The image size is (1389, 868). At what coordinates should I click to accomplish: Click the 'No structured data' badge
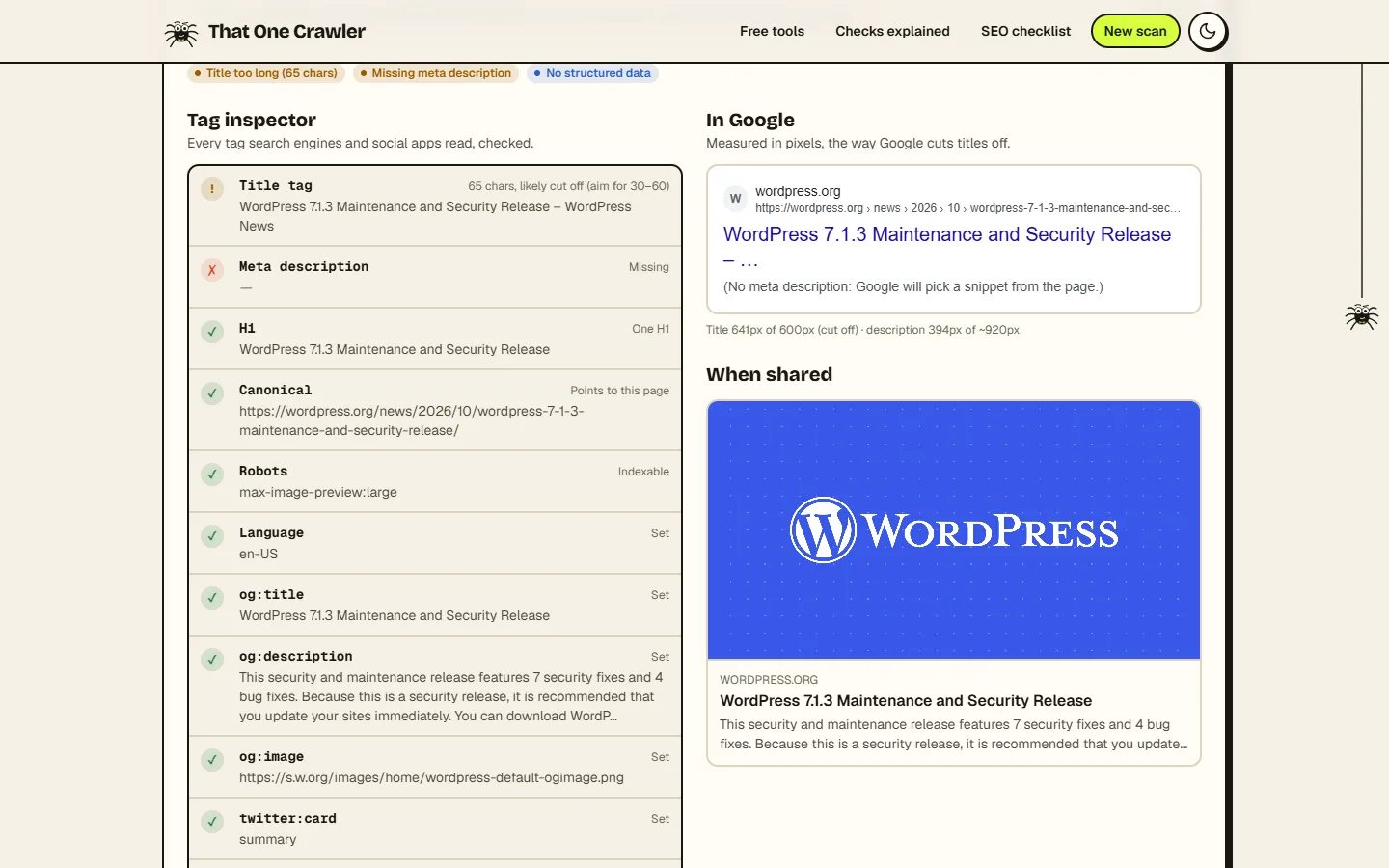(592, 73)
